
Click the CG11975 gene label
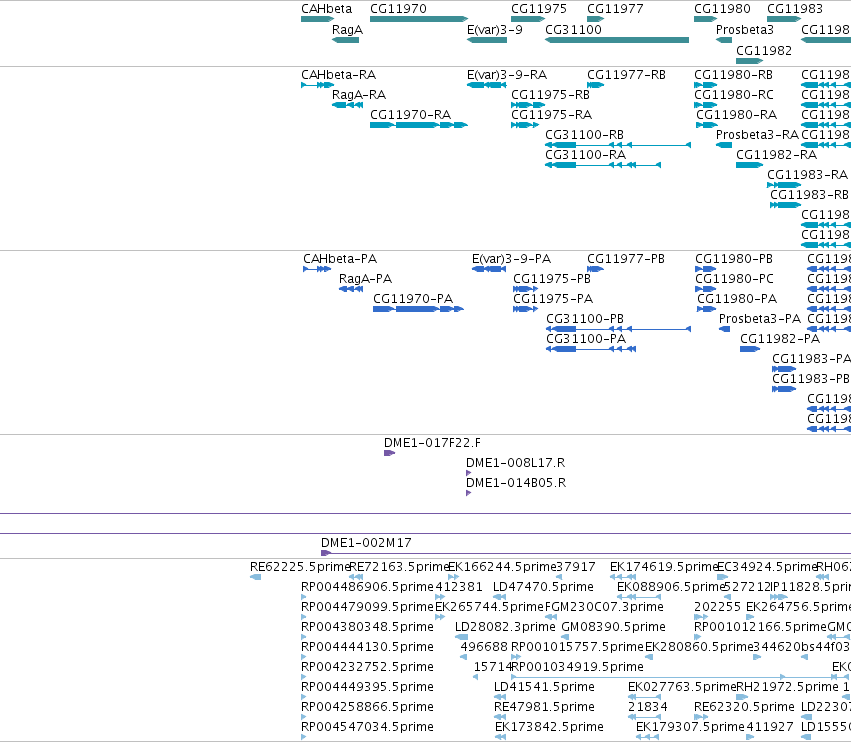coord(539,9)
